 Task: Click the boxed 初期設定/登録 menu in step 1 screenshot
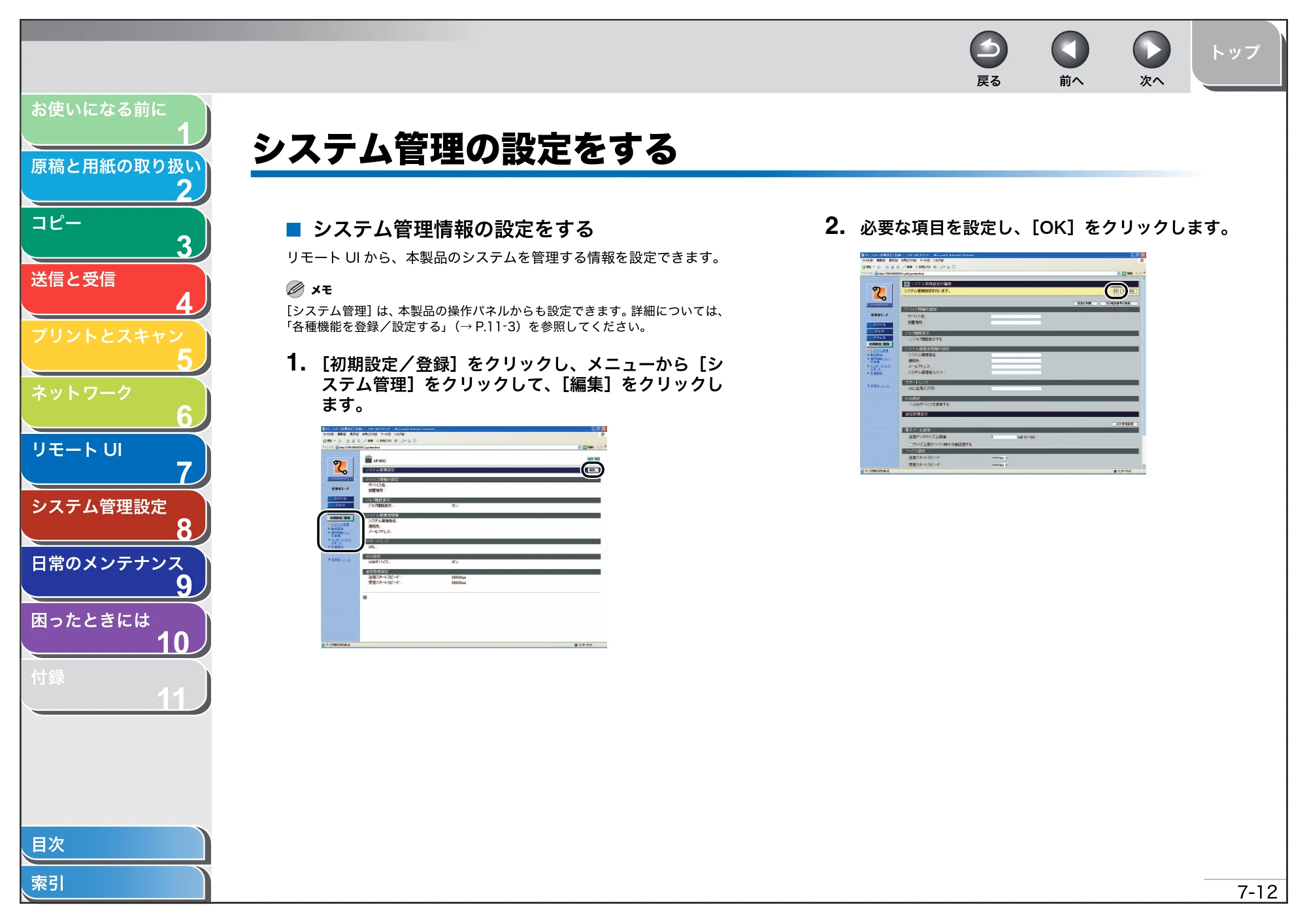[x=340, y=531]
